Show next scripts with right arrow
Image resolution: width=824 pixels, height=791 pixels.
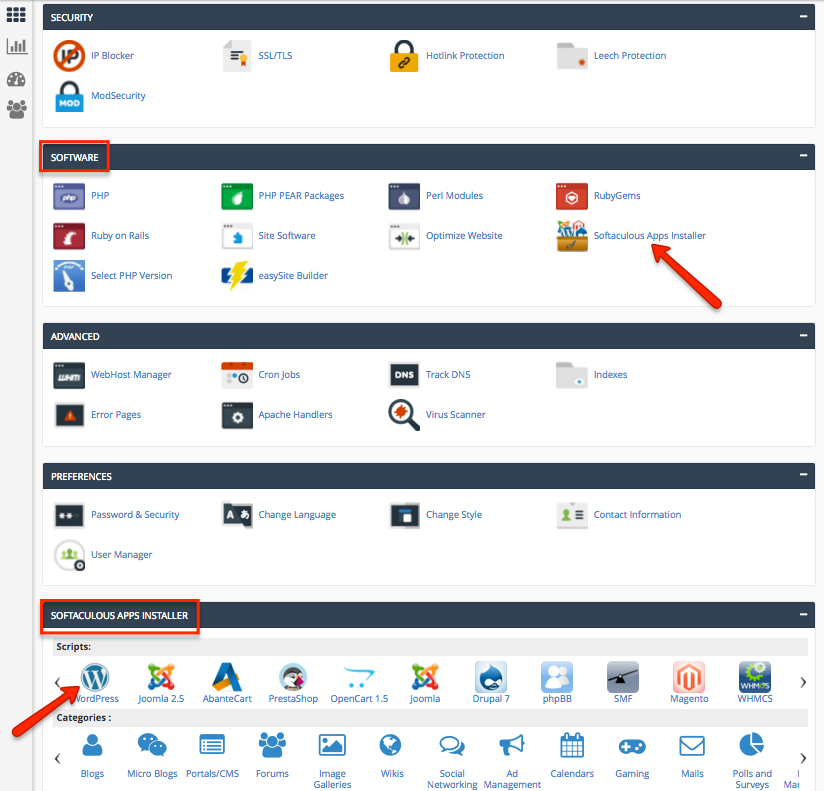(x=803, y=682)
